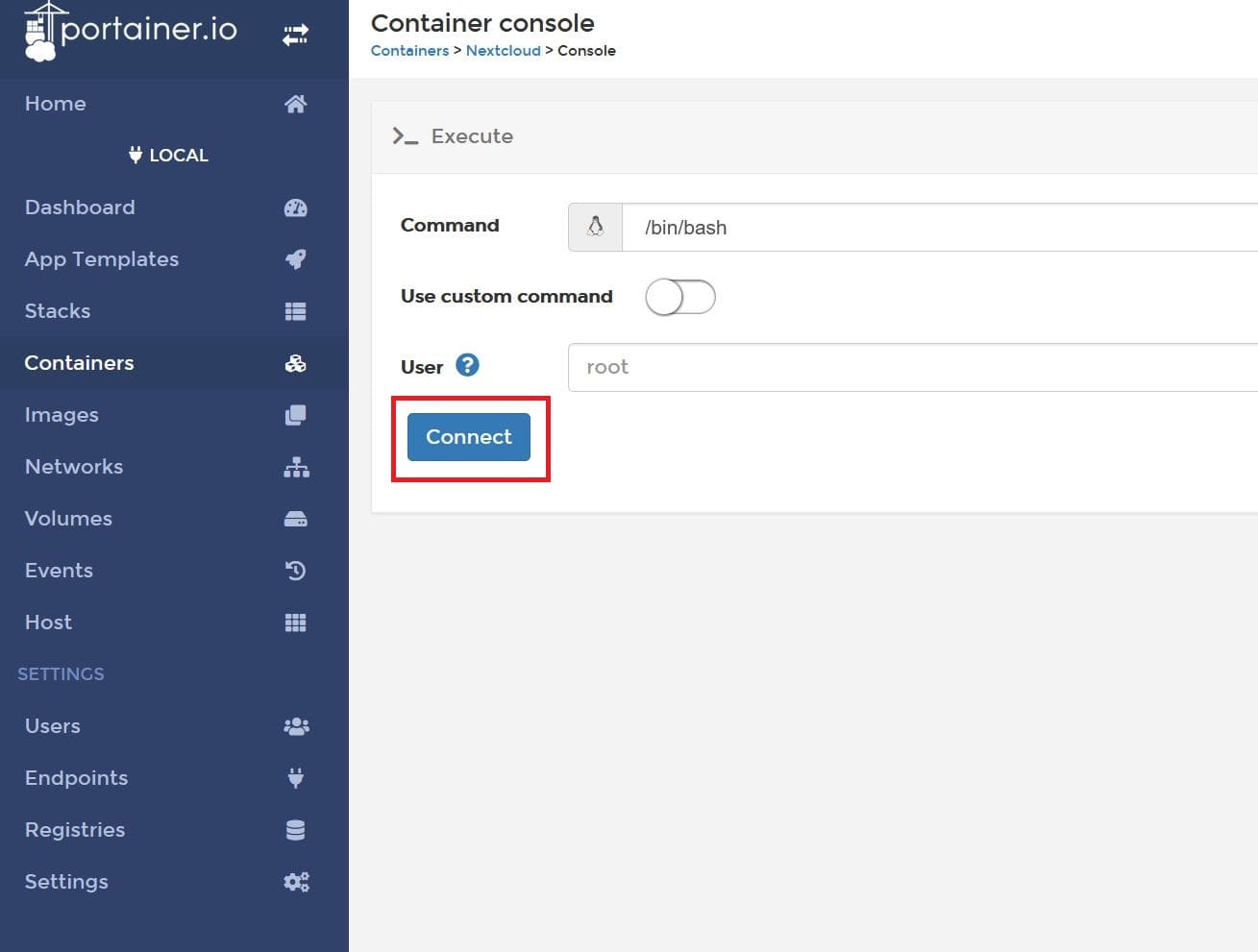Click the Registries database icon
The height and width of the screenshot is (952, 1258).
(295, 830)
